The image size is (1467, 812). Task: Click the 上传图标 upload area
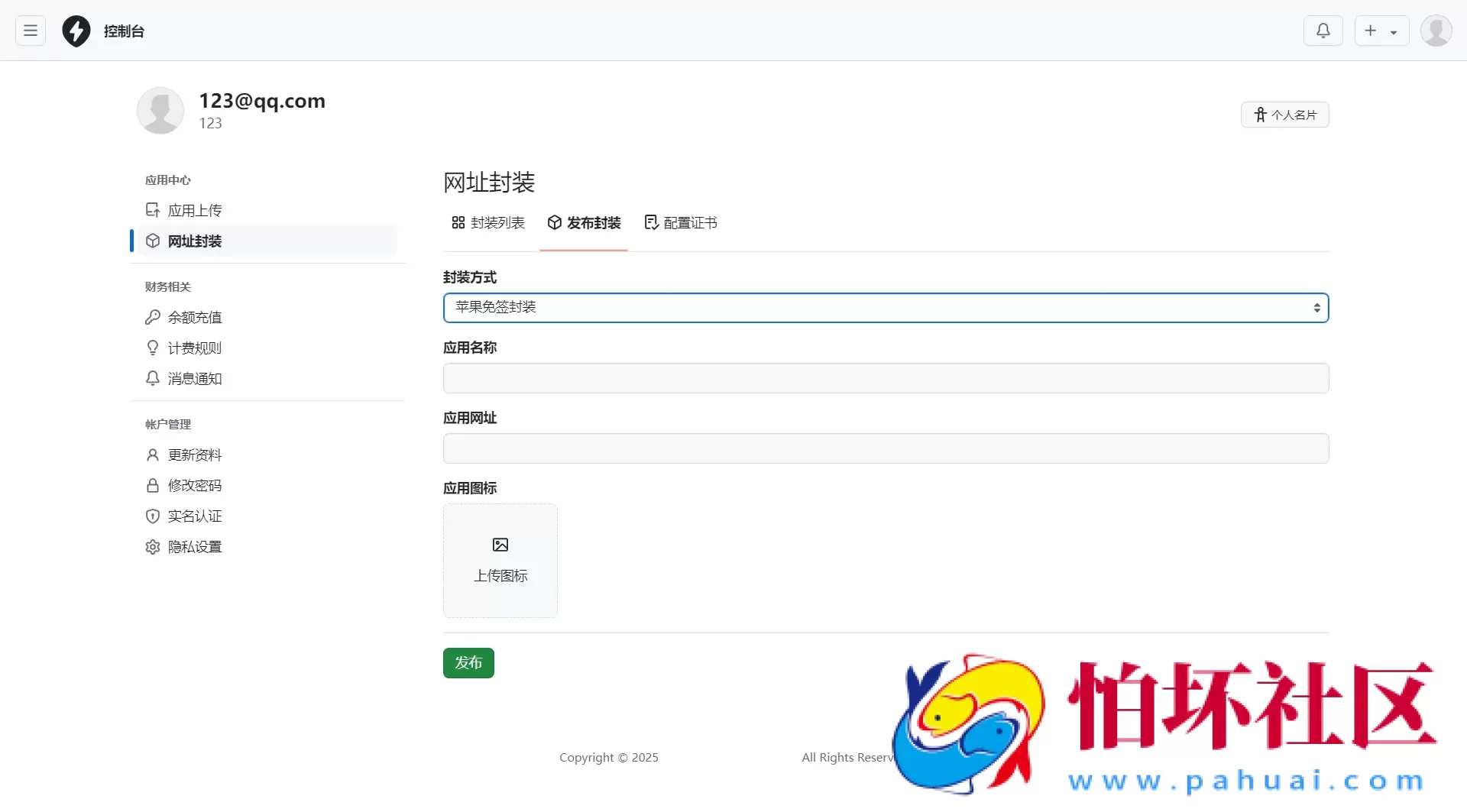tap(500, 560)
